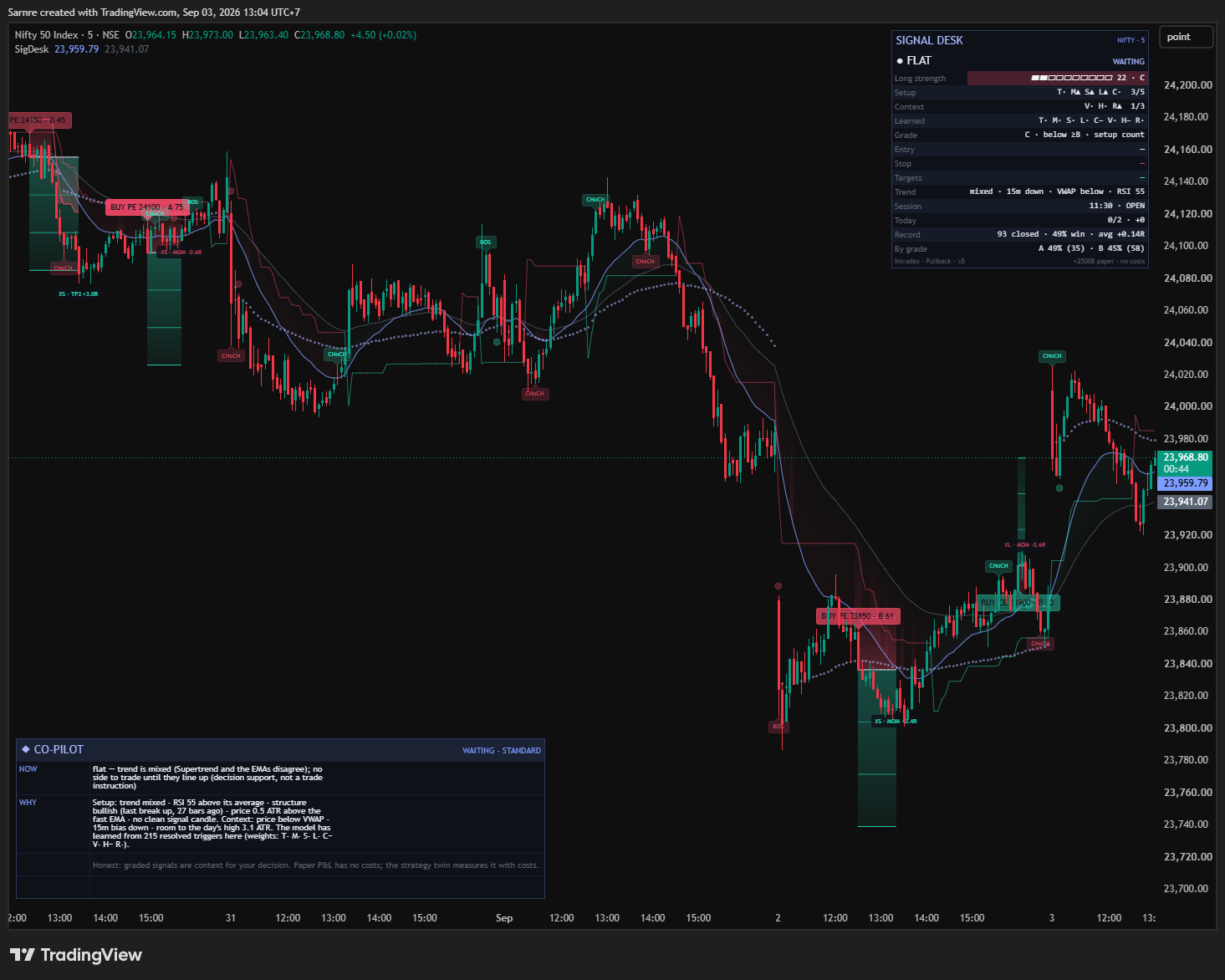Click the WAITING status in Signal Desk header

click(1128, 62)
